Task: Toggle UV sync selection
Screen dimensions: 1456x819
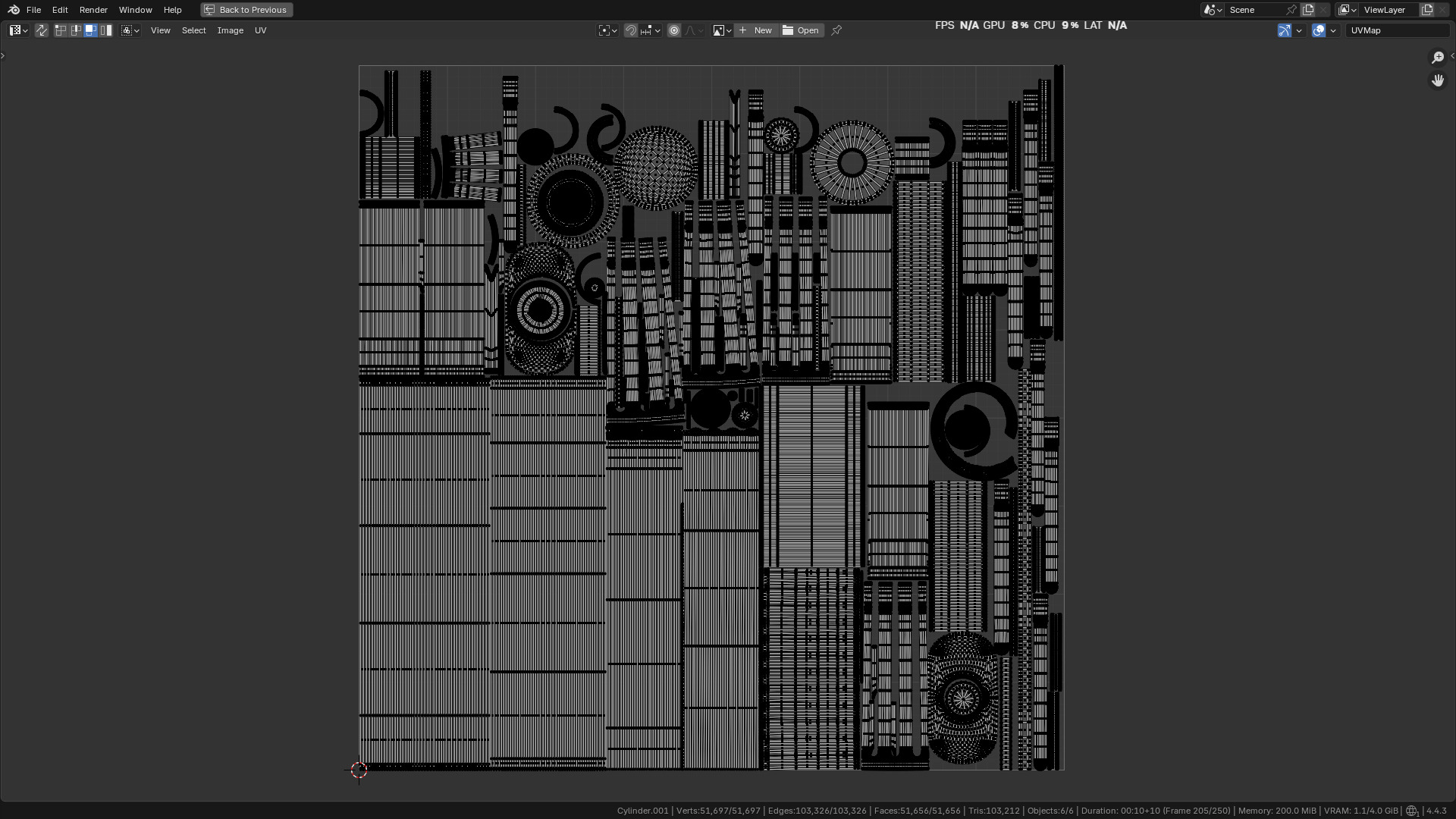Action: 42,30
